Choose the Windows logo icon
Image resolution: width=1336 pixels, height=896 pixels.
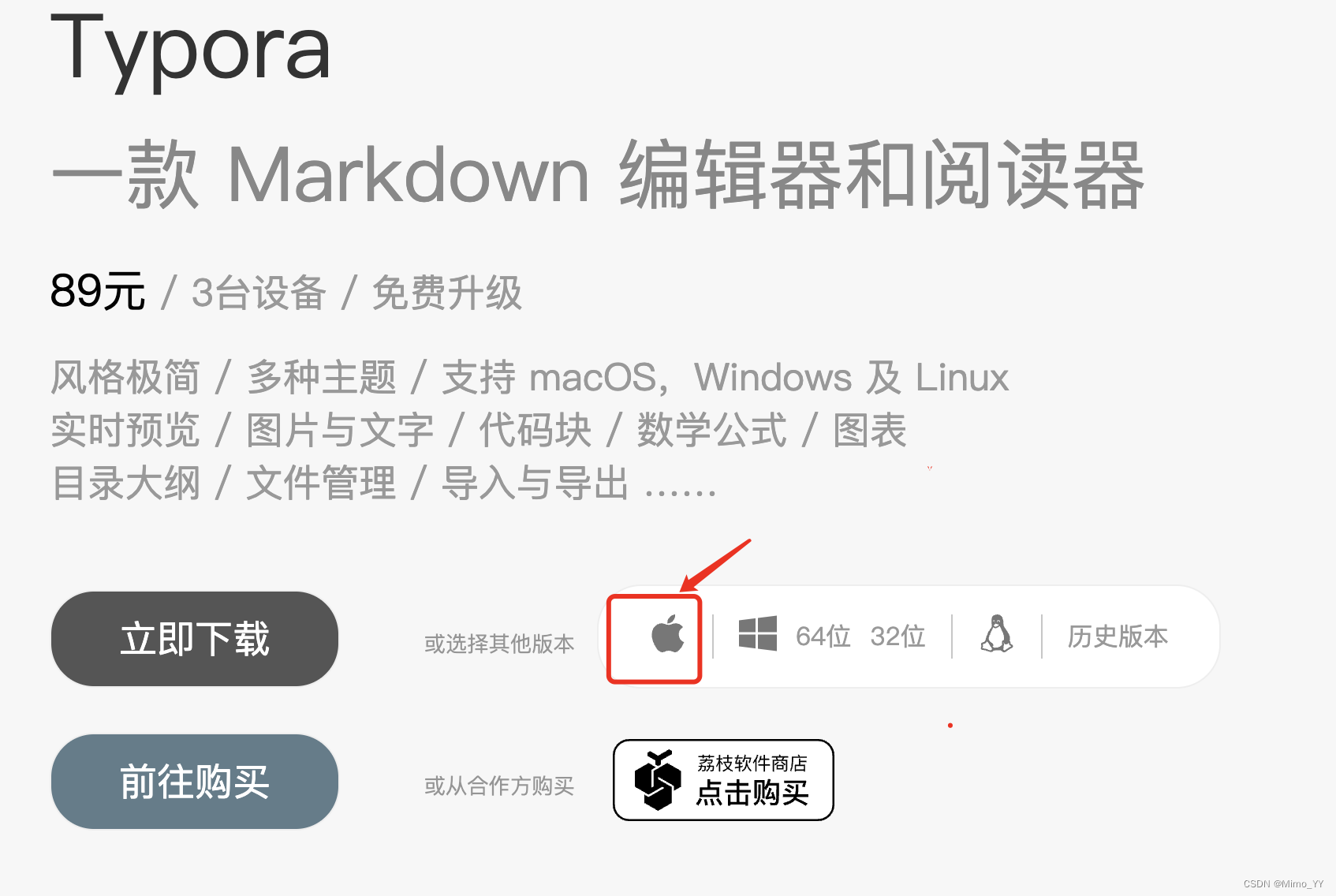pos(757,633)
